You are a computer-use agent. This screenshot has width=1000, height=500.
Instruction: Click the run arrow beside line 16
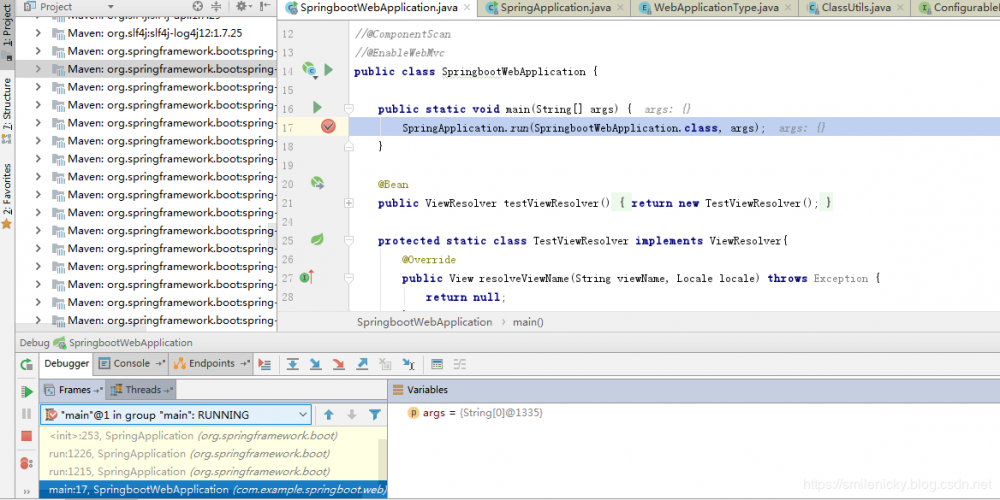click(x=317, y=107)
